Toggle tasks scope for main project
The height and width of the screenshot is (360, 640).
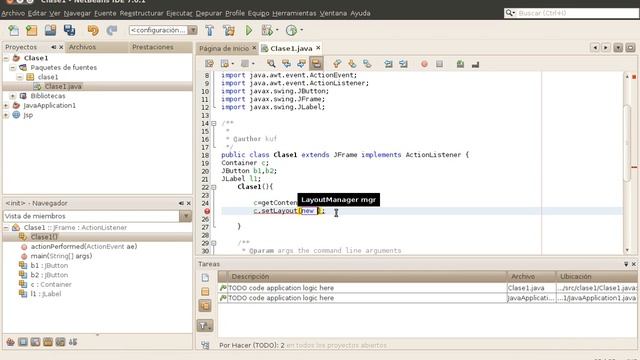click(x=205, y=292)
